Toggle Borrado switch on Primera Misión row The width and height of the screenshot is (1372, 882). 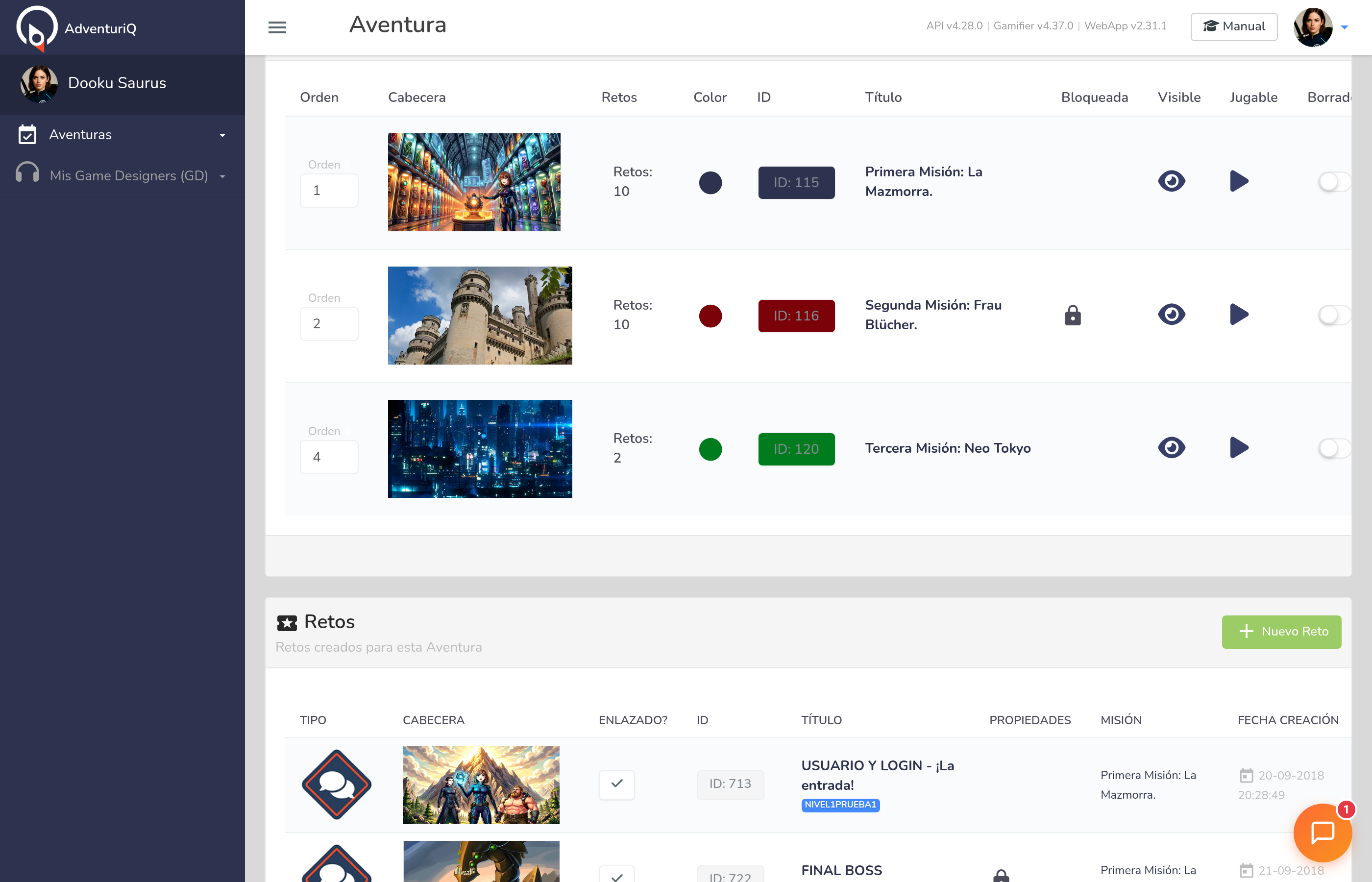pyautogui.click(x=1334, y=182)
